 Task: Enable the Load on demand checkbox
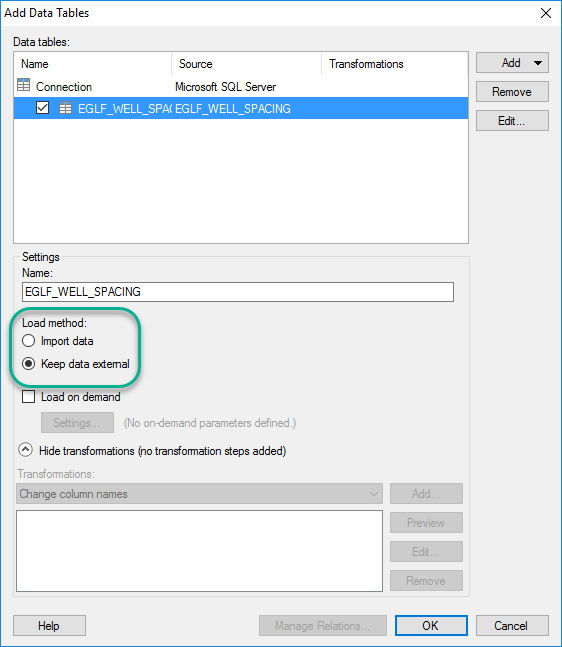point(28,397)
